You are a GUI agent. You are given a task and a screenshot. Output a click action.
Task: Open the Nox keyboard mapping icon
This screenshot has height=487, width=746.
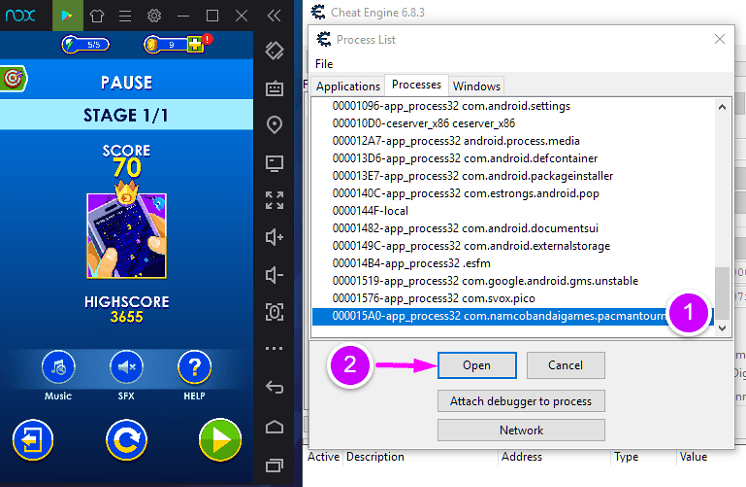click(x=275, y=88)
